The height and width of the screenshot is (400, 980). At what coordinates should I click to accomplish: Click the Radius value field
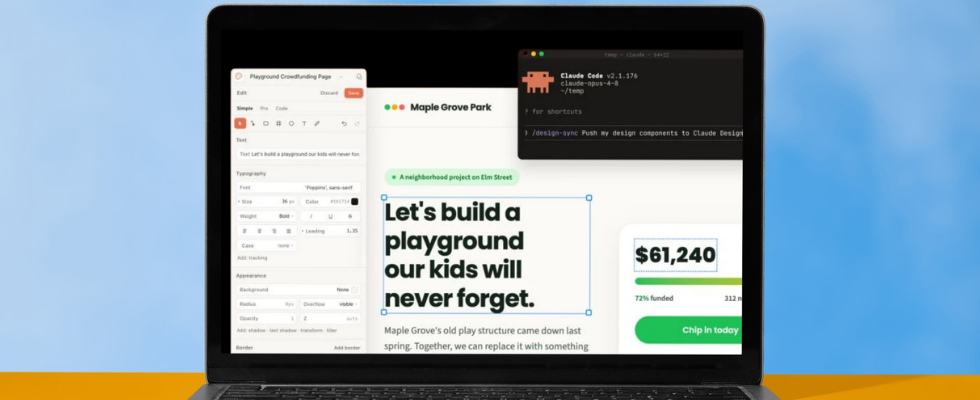266,304
